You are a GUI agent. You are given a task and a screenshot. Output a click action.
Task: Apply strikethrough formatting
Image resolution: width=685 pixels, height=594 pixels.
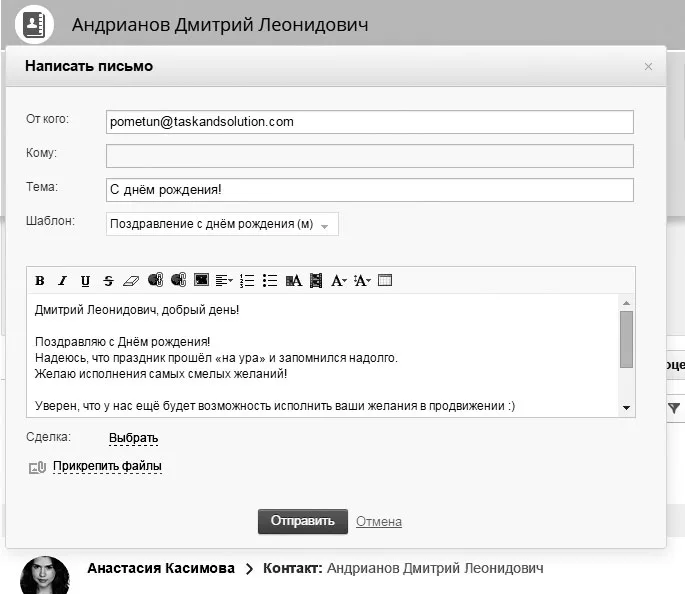tap(108, 280)
